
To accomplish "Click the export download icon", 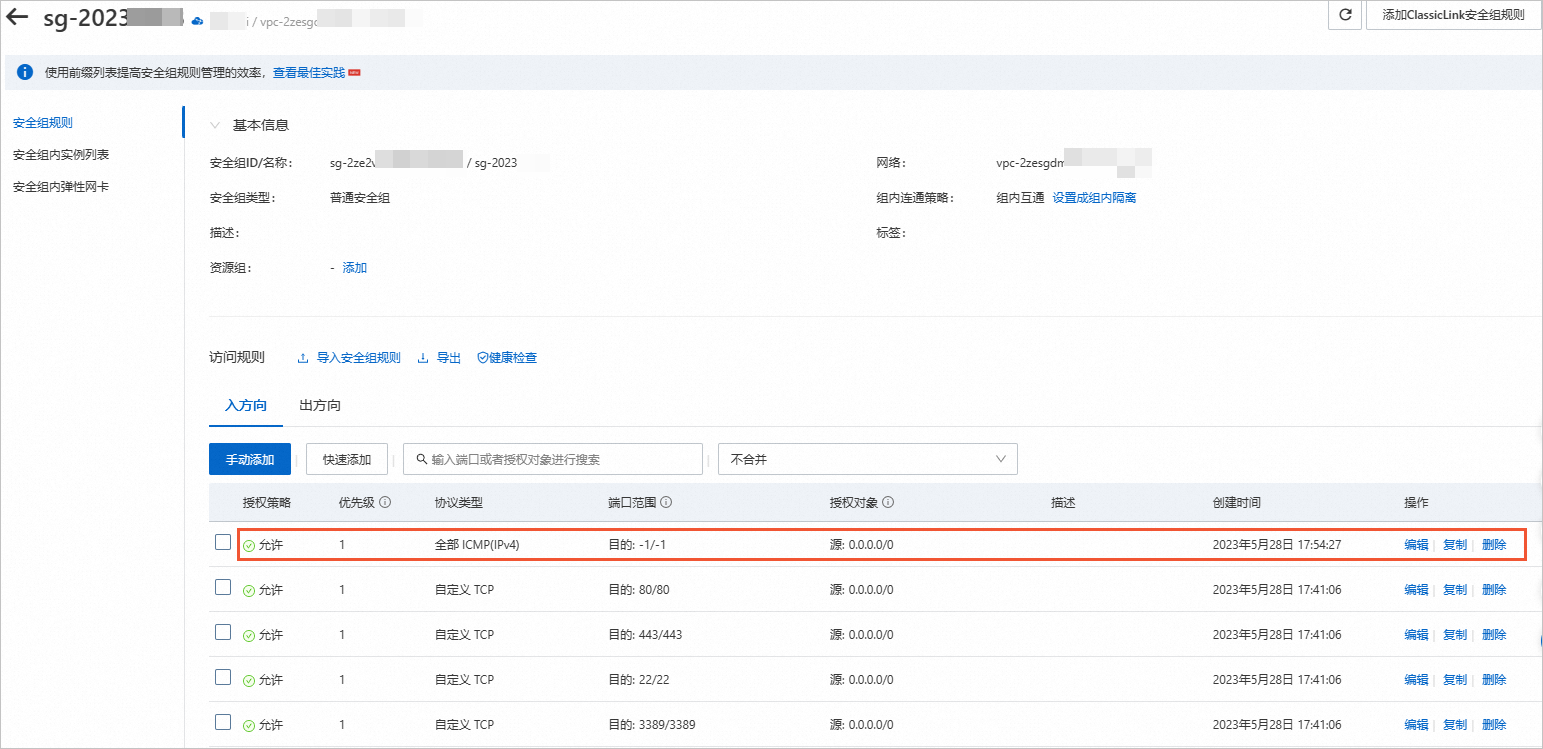I will point(423,358).
